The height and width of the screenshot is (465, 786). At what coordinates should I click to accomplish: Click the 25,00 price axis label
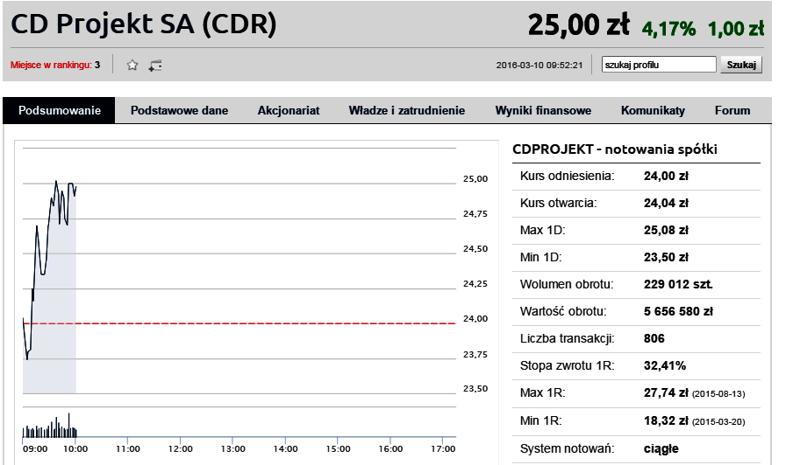coord(475,179)
